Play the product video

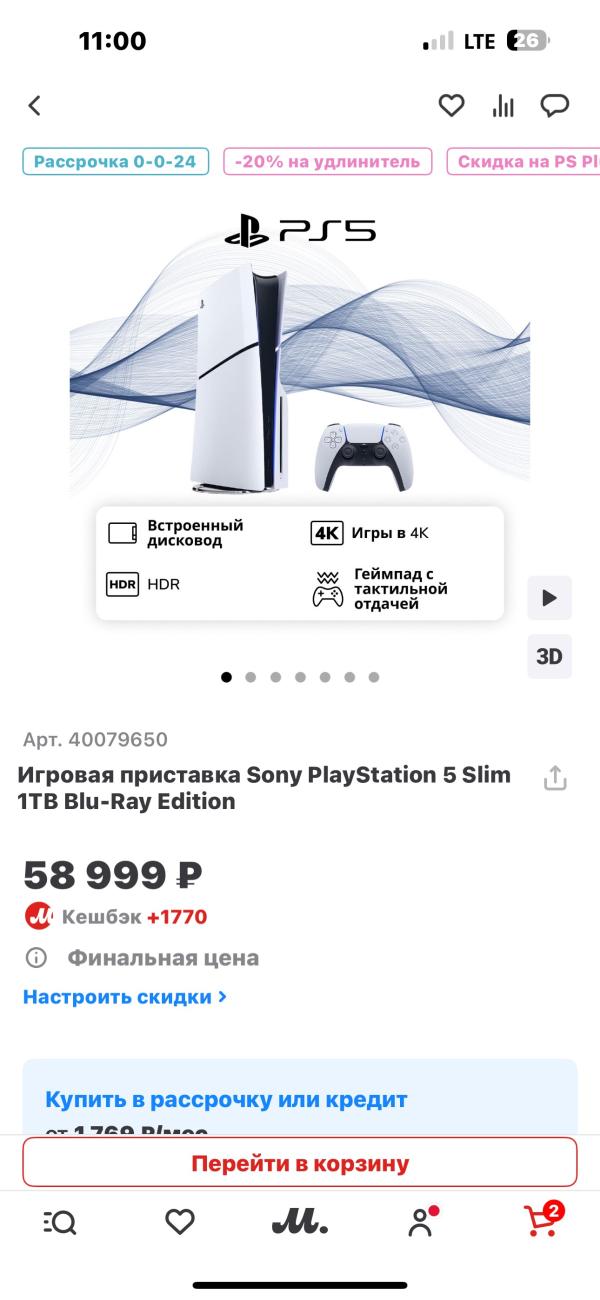(x=549, y=598)
